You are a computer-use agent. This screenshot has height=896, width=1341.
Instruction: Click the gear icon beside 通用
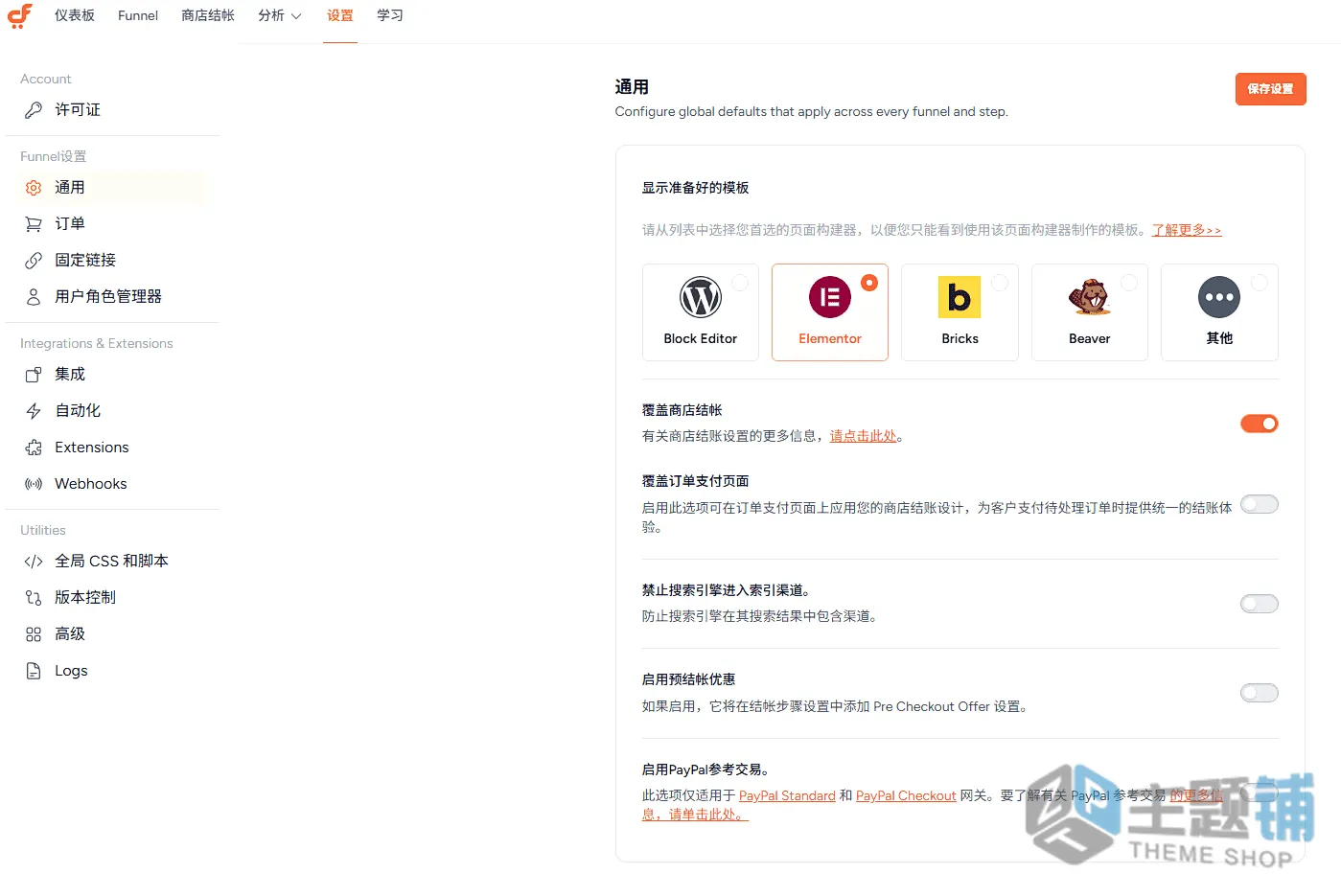point(34,188)
